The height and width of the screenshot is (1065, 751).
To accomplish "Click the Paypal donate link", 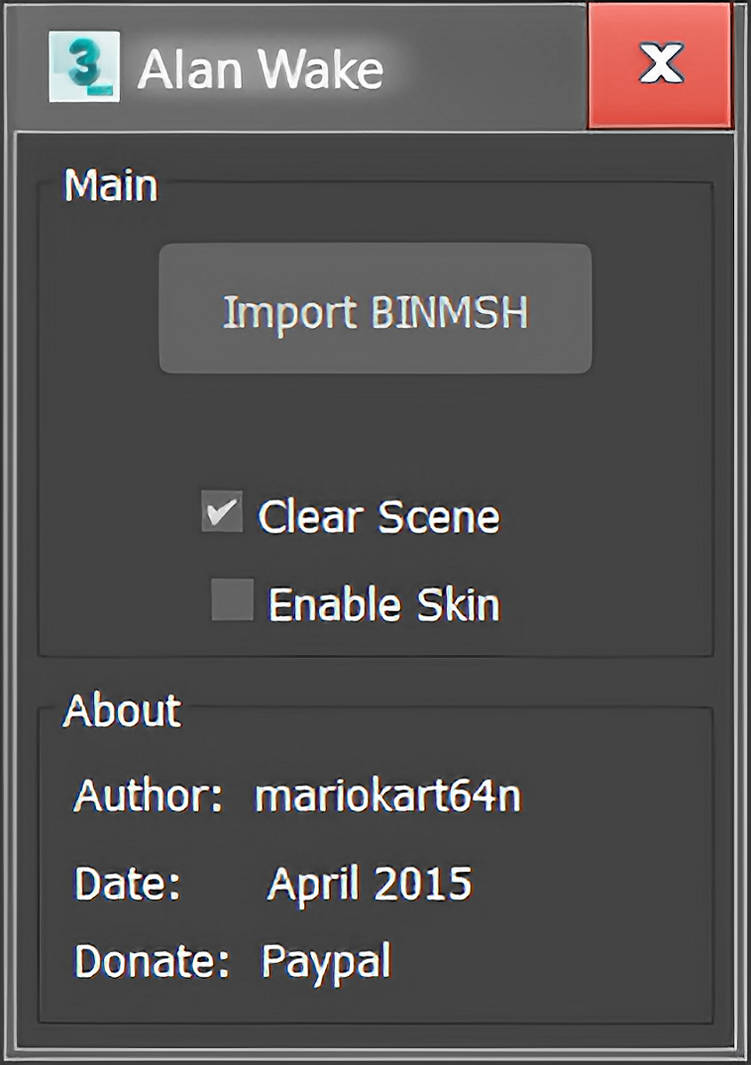I will coord(326,961).
